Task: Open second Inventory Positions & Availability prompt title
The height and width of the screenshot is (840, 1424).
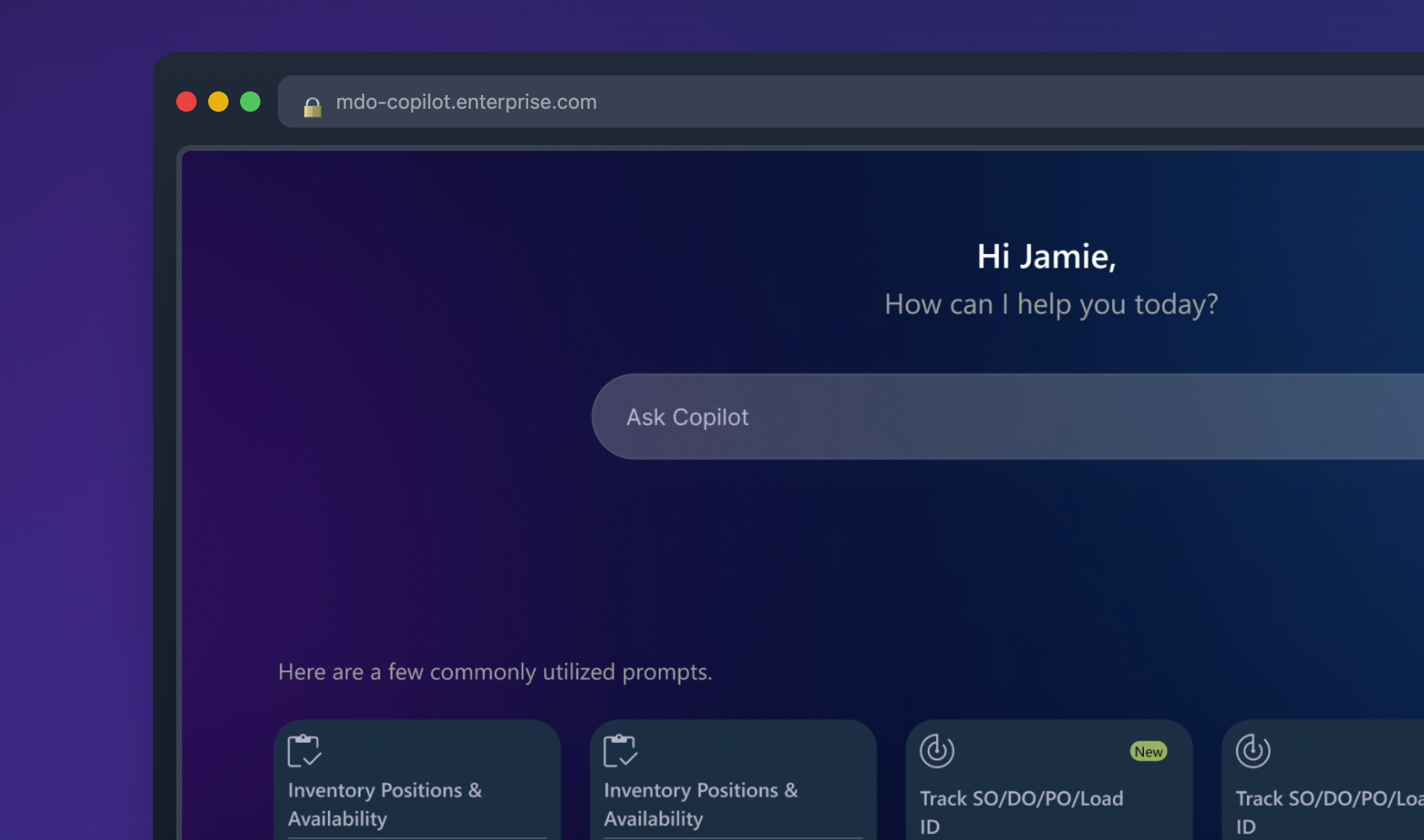Action: pos(700,804)
